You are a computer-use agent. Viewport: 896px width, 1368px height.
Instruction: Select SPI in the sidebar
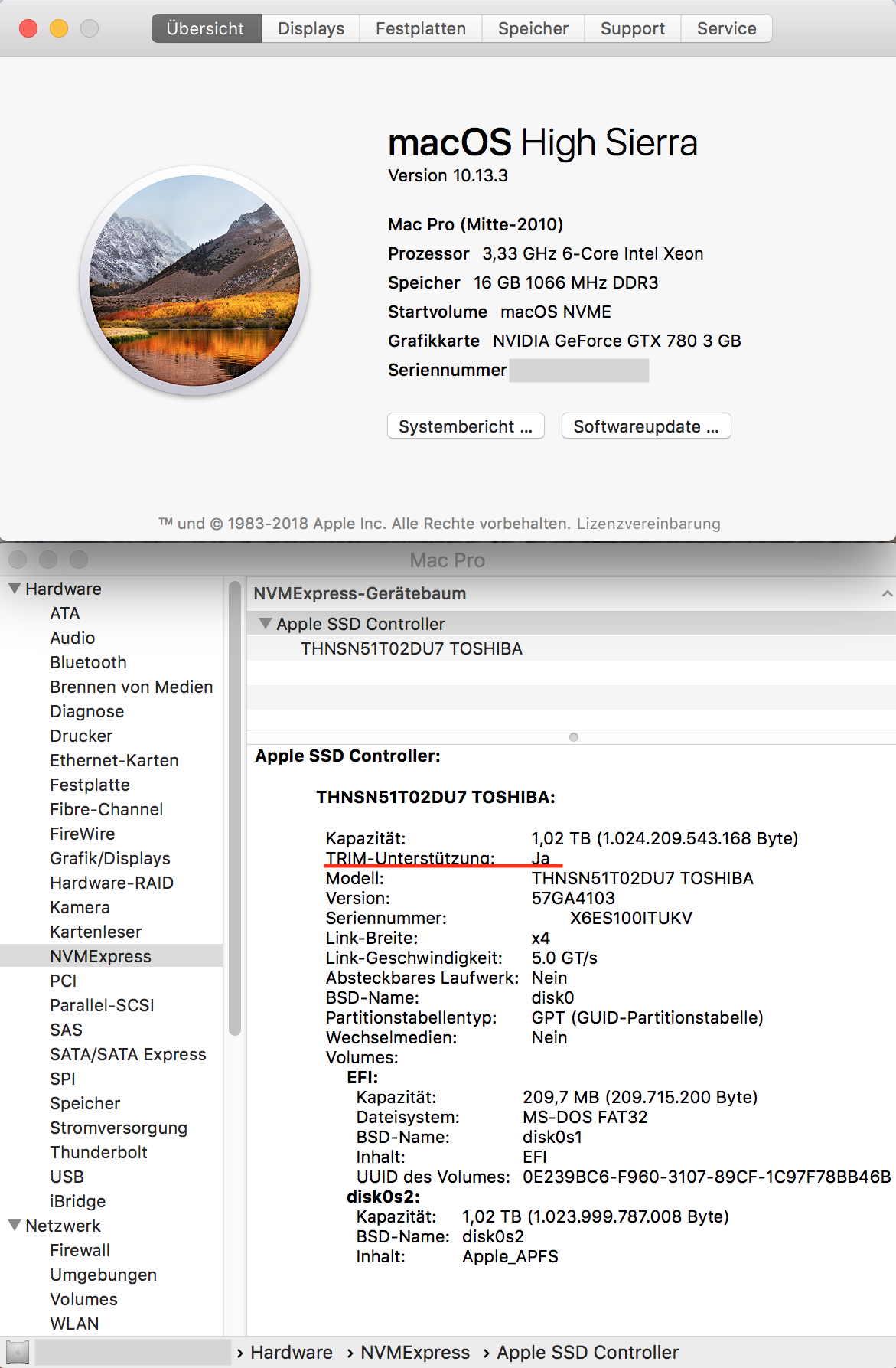[63, 1079]
